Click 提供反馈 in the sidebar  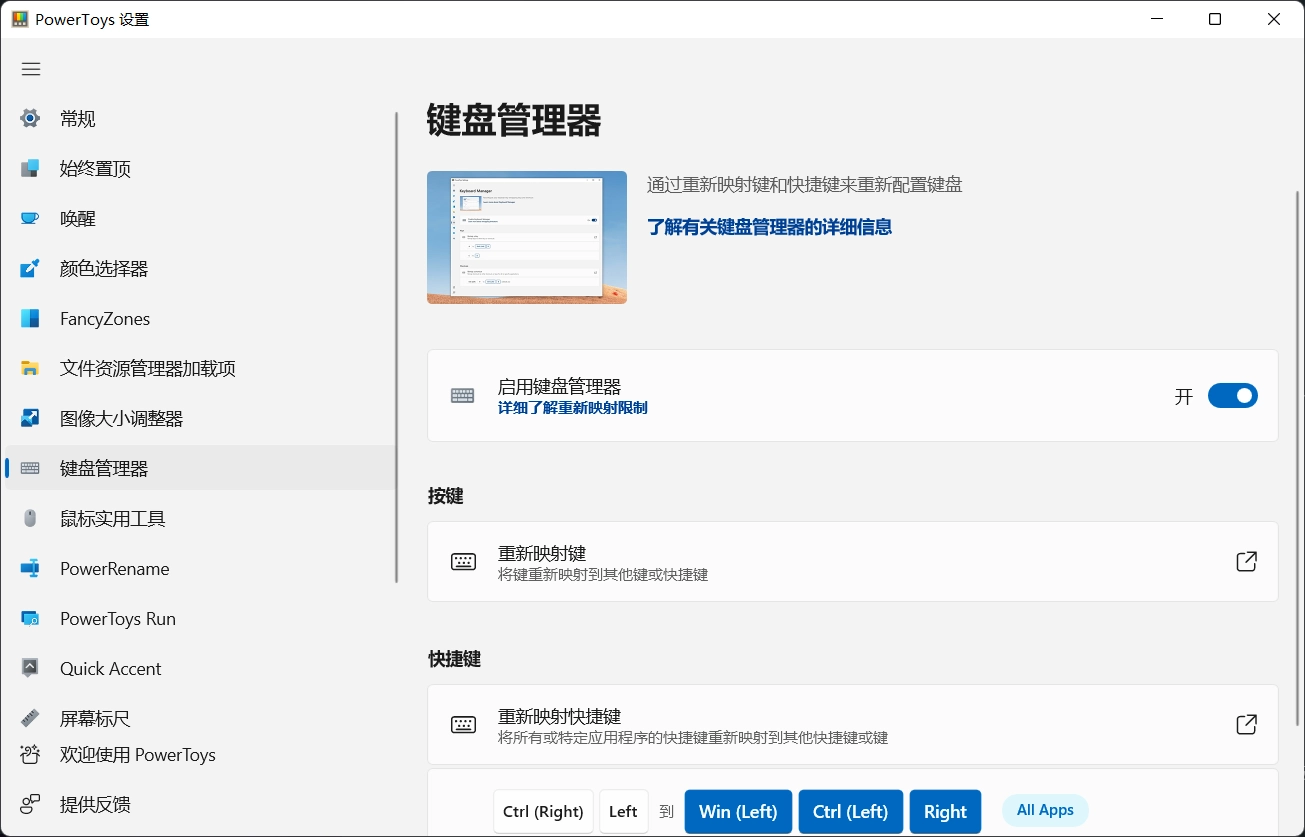click(x=200, y=804)
